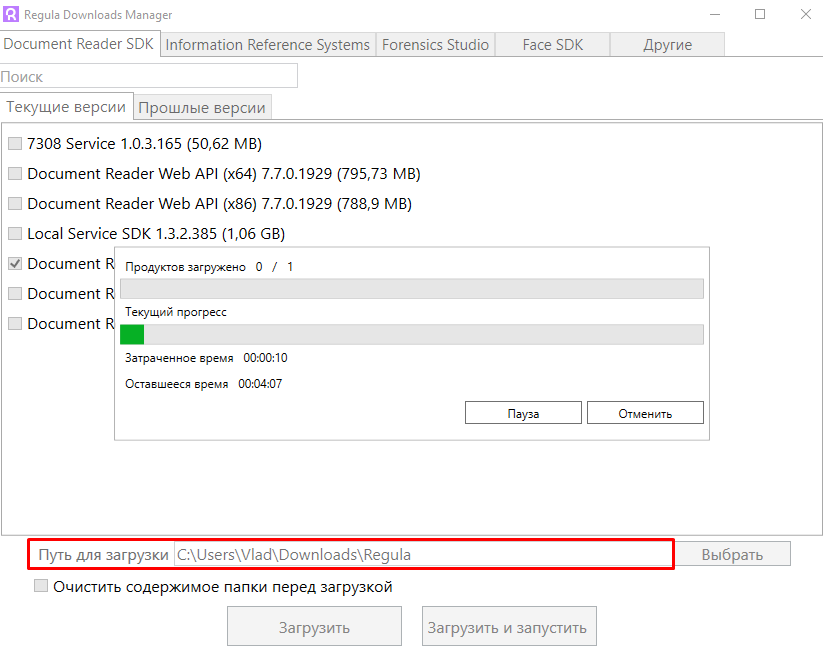Viewport: 823px width, 653px height.
Task: Show the Прошлые версии tab
Action: (202, 108)
